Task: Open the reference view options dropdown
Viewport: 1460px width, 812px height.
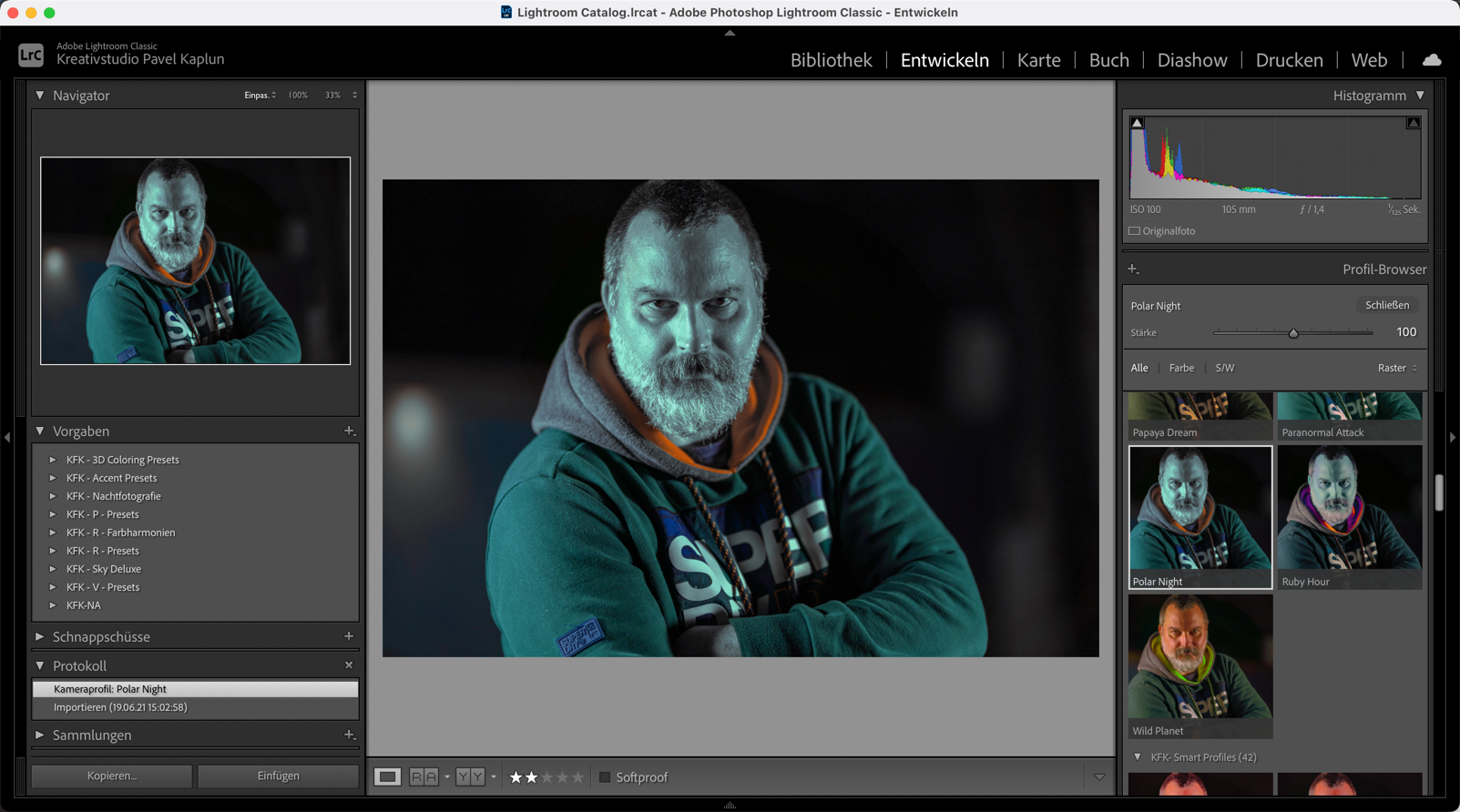Action: [447, 777]
